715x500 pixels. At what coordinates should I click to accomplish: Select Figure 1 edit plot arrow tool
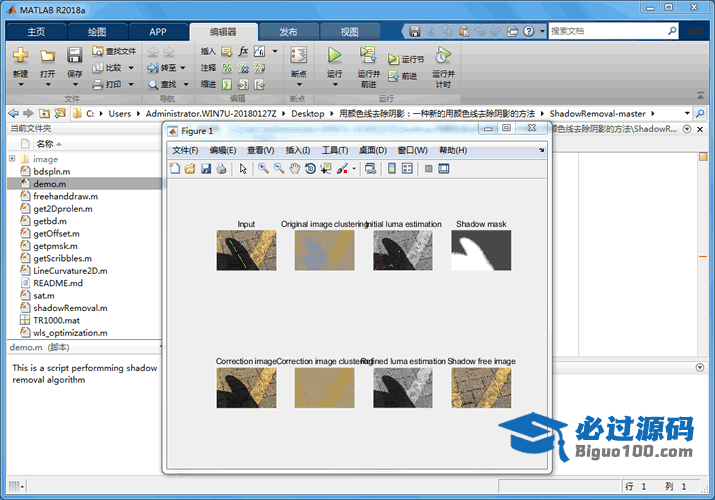click(x=243, y=169)
